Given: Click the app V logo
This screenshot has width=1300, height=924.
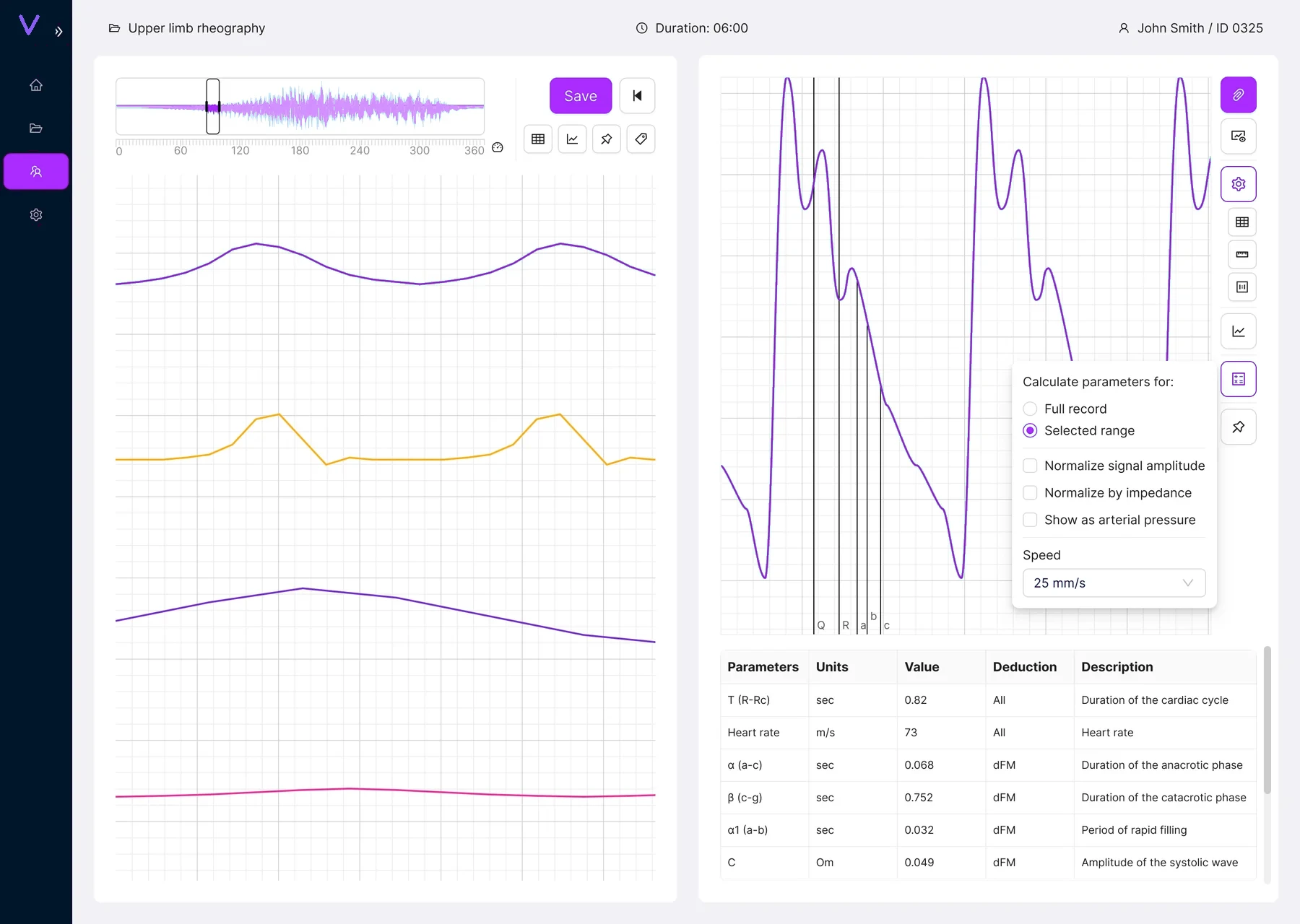Looking at the screenshot, I should coord(29,25).
